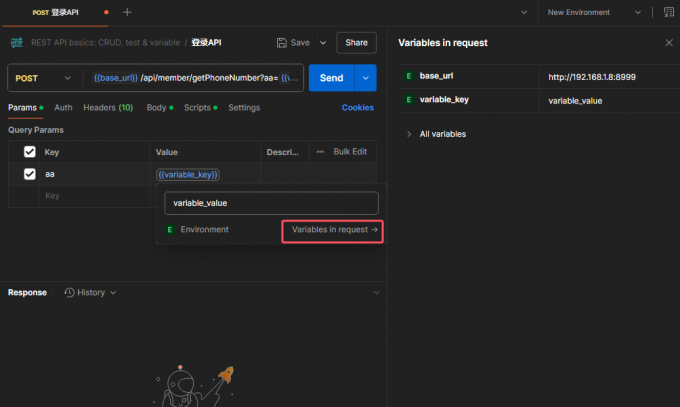The image size is (680, 407).
Task: Open the Save options dropdown arrow
Action: click(323, 43)
